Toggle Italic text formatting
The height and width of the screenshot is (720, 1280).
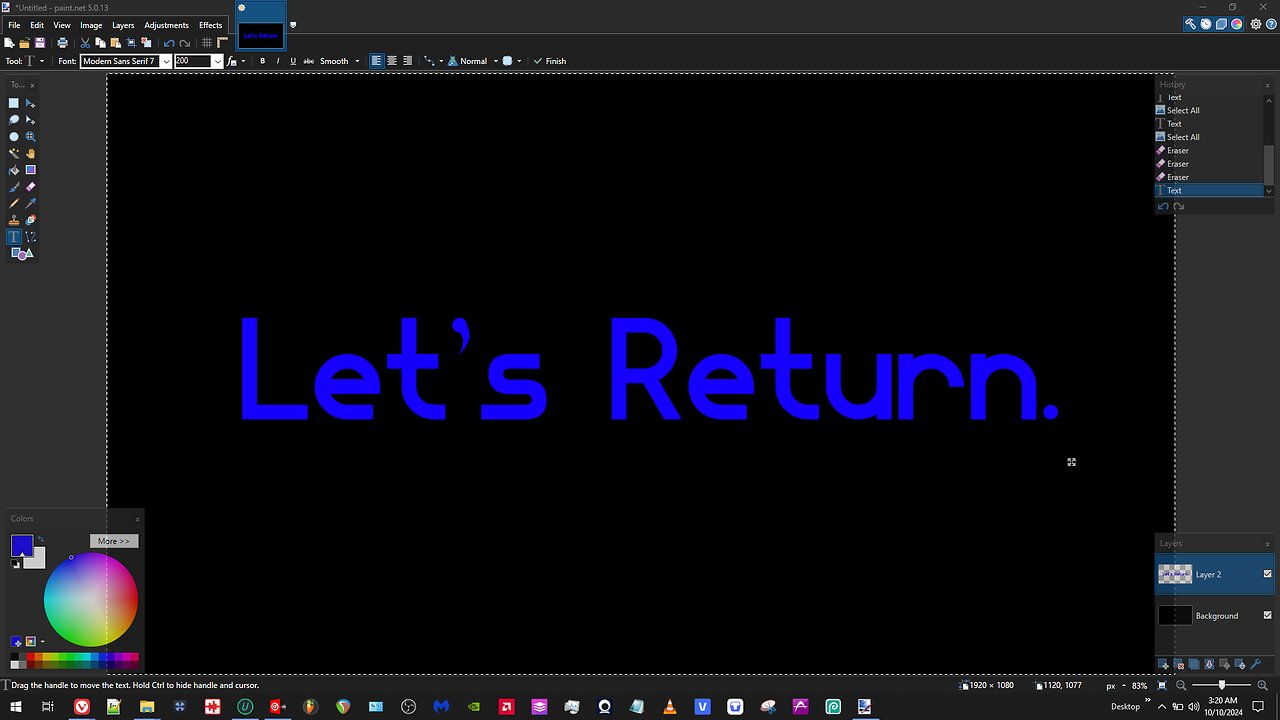coord(278,61)
